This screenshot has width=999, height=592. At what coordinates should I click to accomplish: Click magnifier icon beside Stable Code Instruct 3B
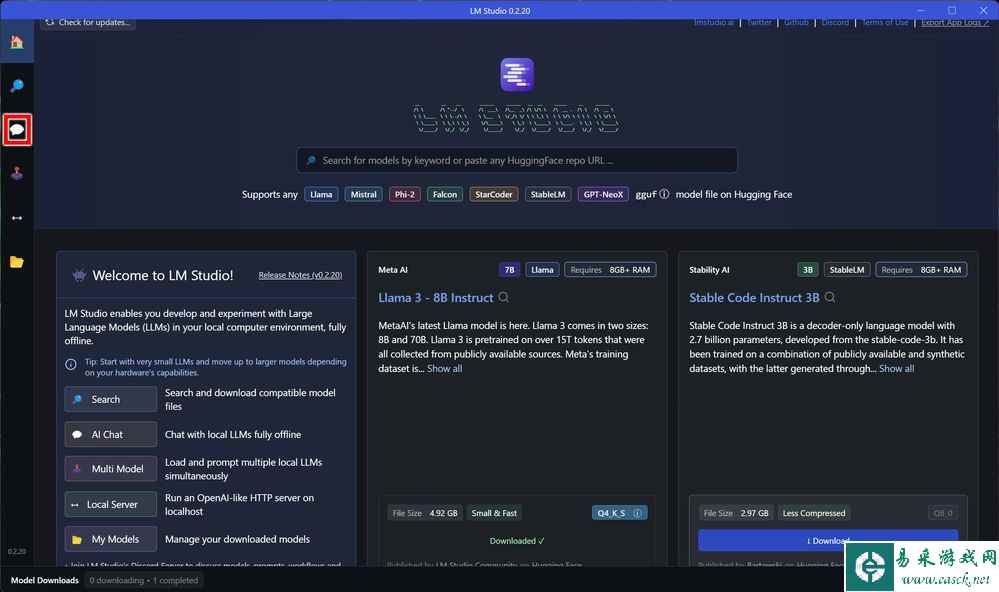830,297
